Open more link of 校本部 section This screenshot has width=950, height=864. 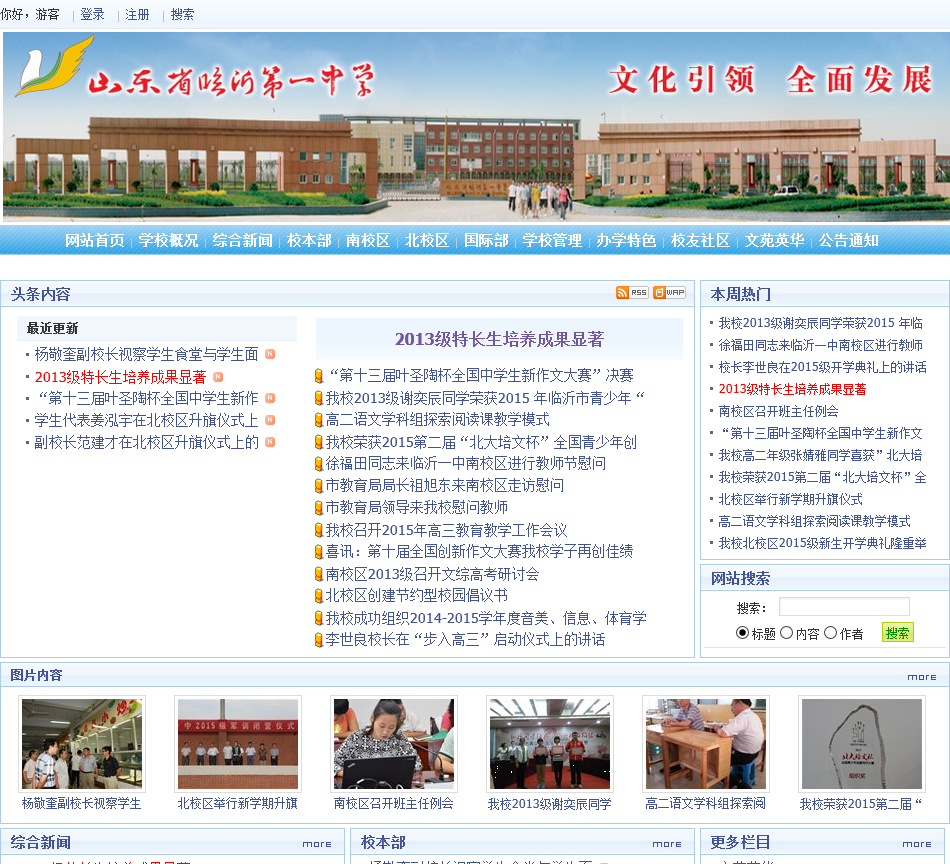[x=667, y=844]
